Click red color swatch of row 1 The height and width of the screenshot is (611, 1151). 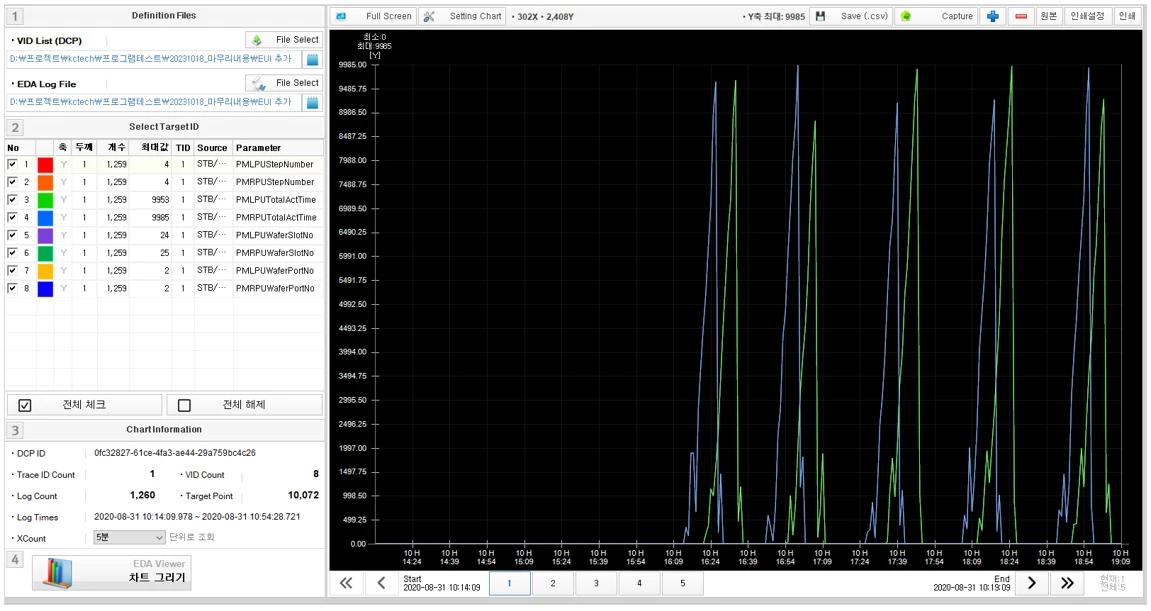pos(45,164)
